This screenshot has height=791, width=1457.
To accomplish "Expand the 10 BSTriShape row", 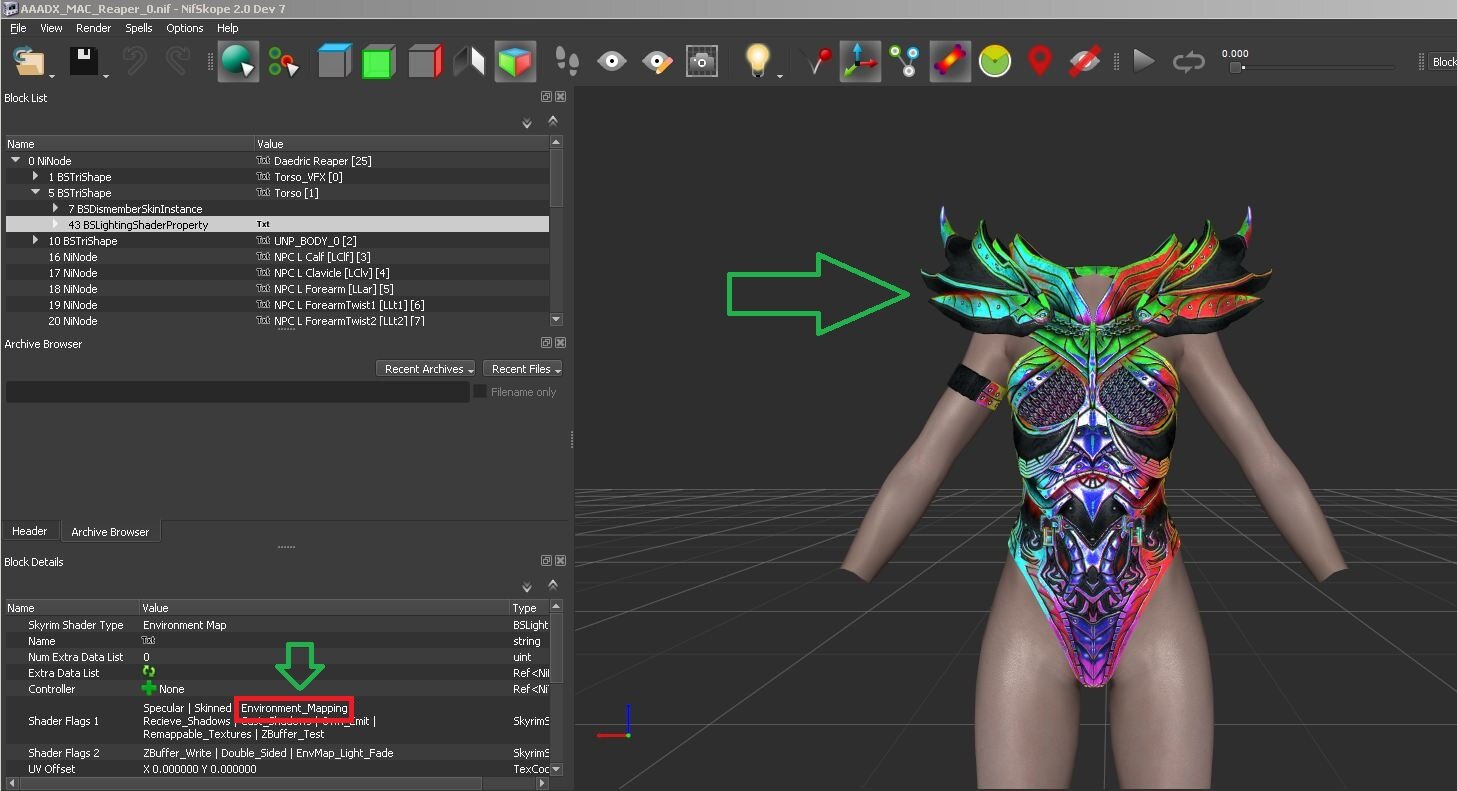I will pos(36,240).
